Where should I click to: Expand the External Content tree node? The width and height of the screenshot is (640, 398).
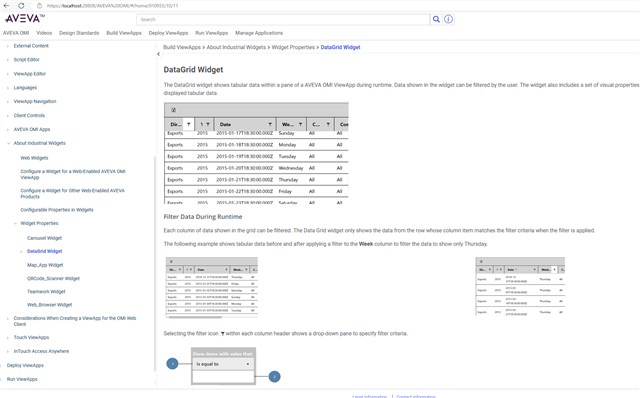[8, 46]
